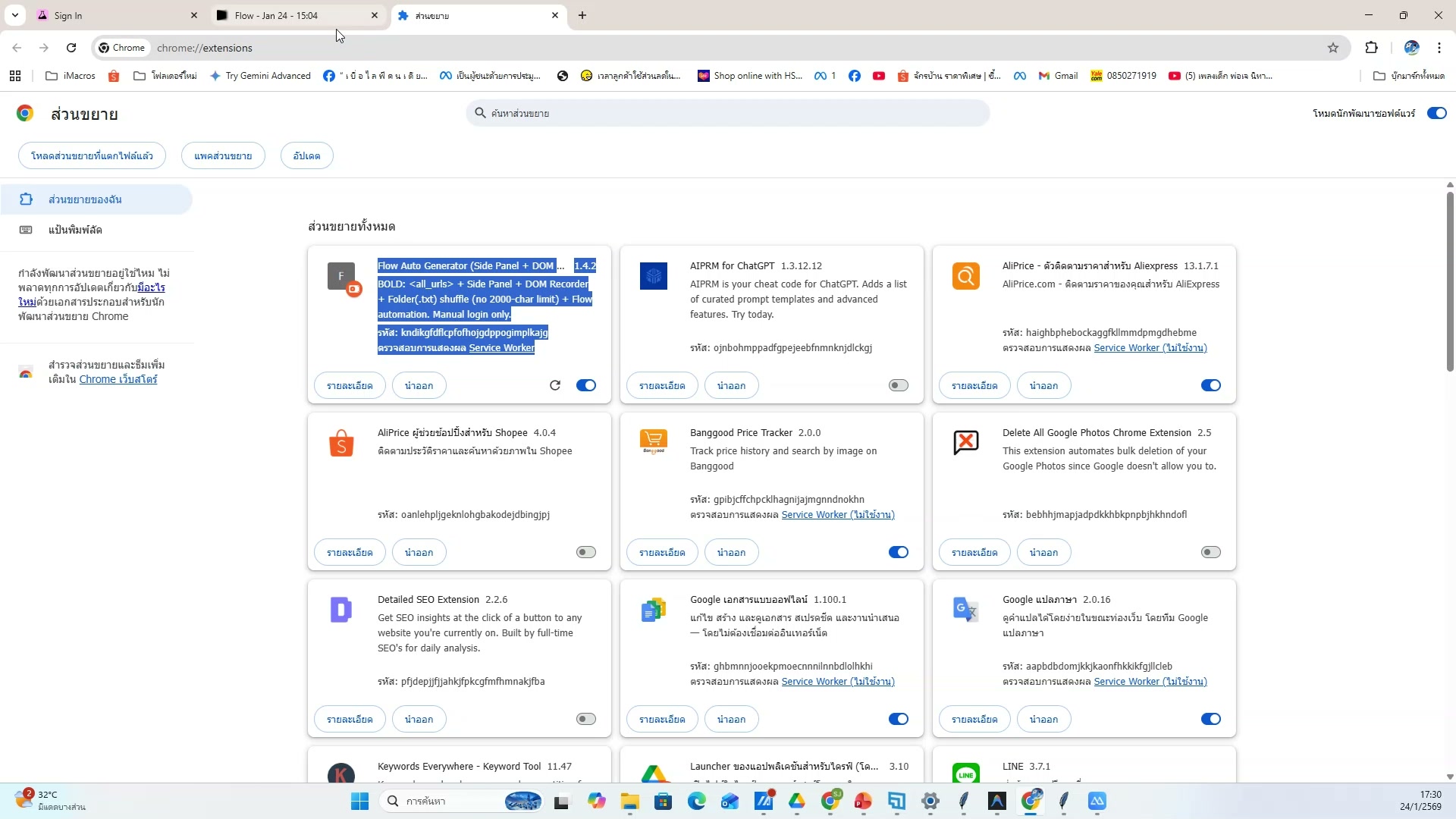Click the reload icon on Flow Auto Generator card

click(555, 385)
